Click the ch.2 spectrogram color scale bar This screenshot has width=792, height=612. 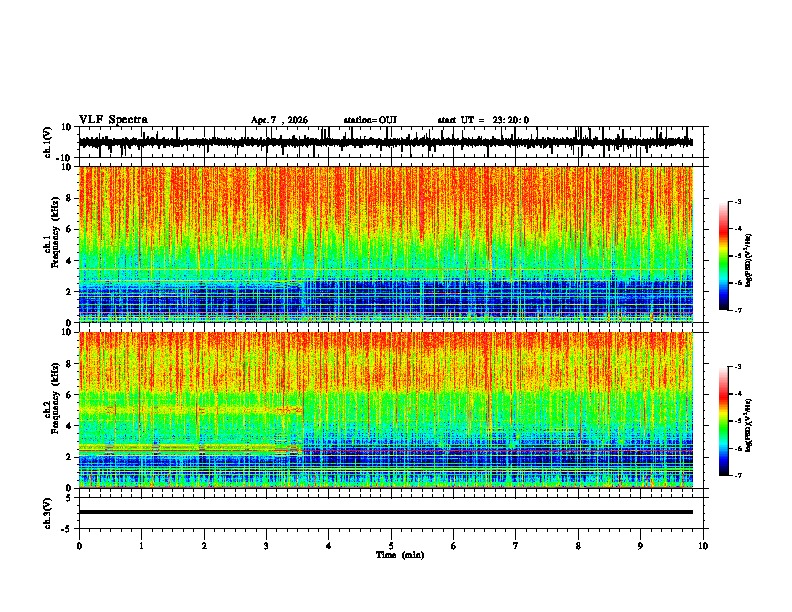[x=724, y=421]
